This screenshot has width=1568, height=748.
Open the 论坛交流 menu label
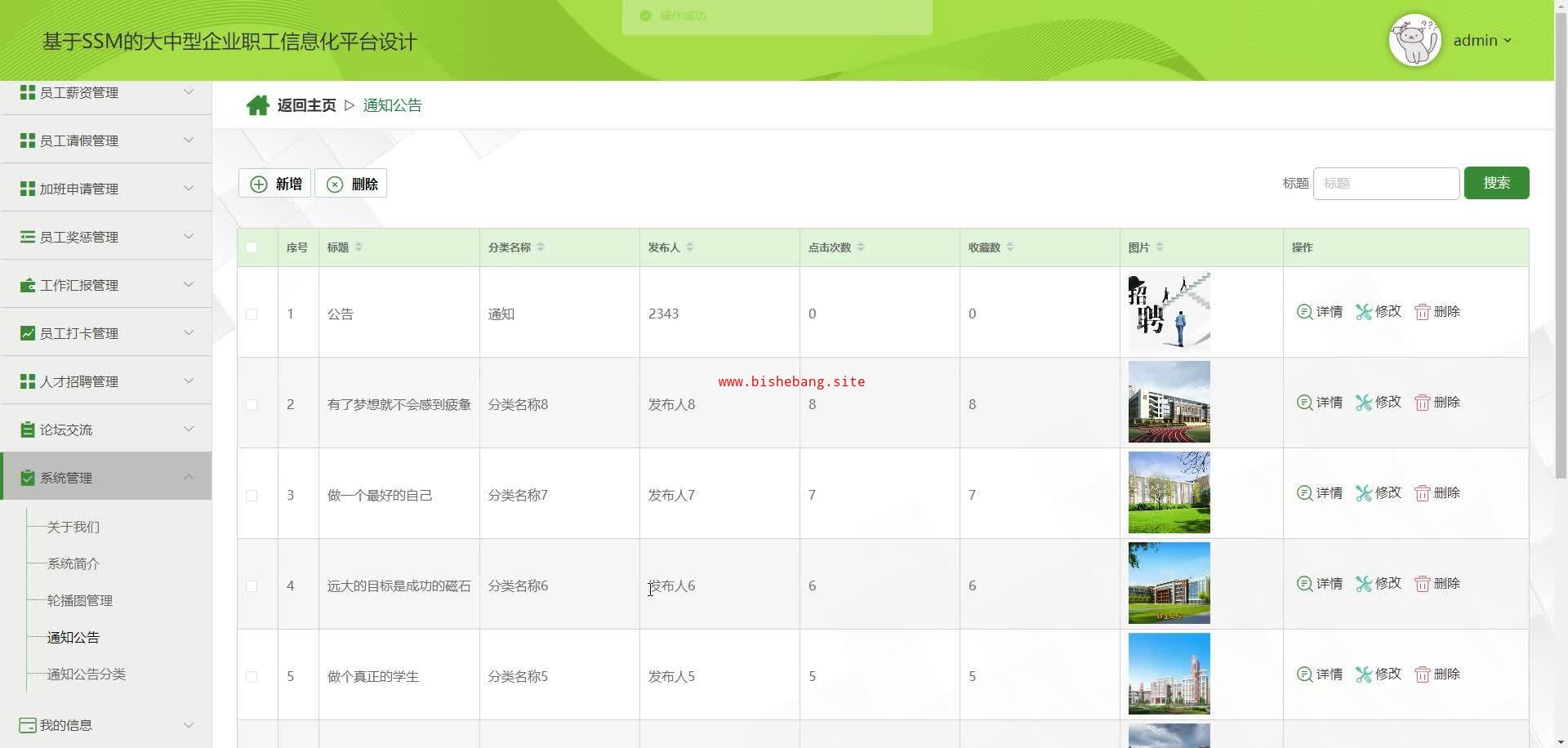66,430
